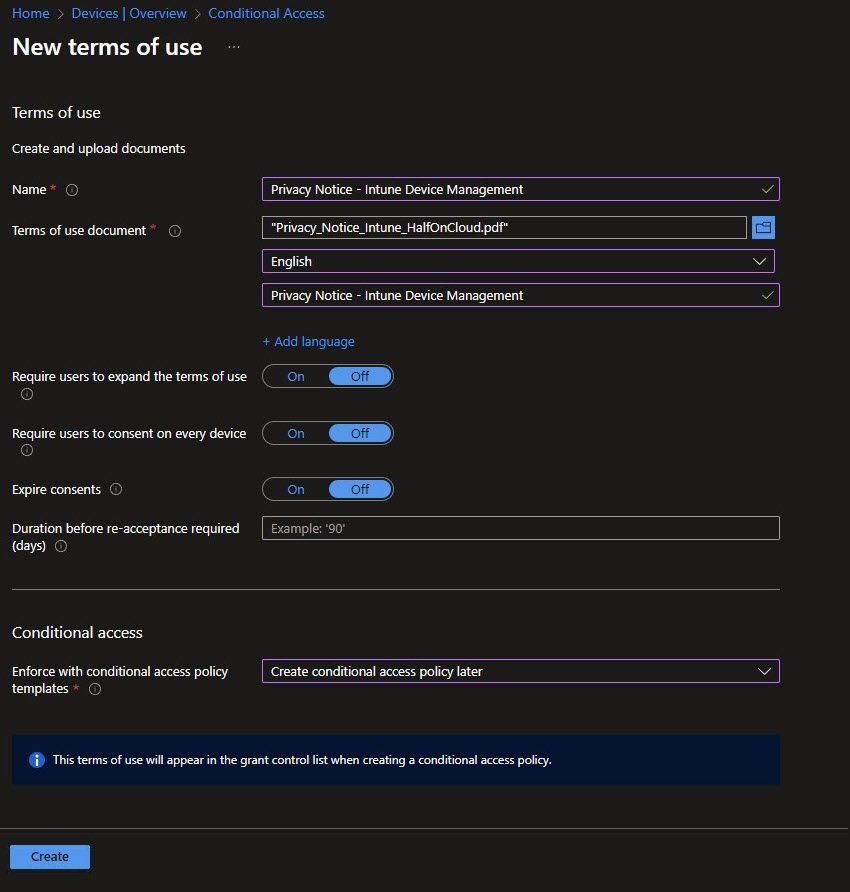Turn On require consent on every device
This screenshot has width=850, height=892.
tap(296, 433)
